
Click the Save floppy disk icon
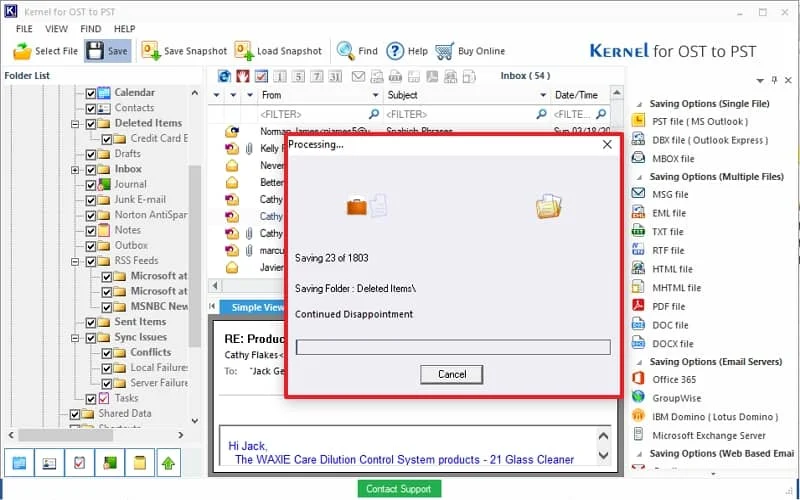95,51
